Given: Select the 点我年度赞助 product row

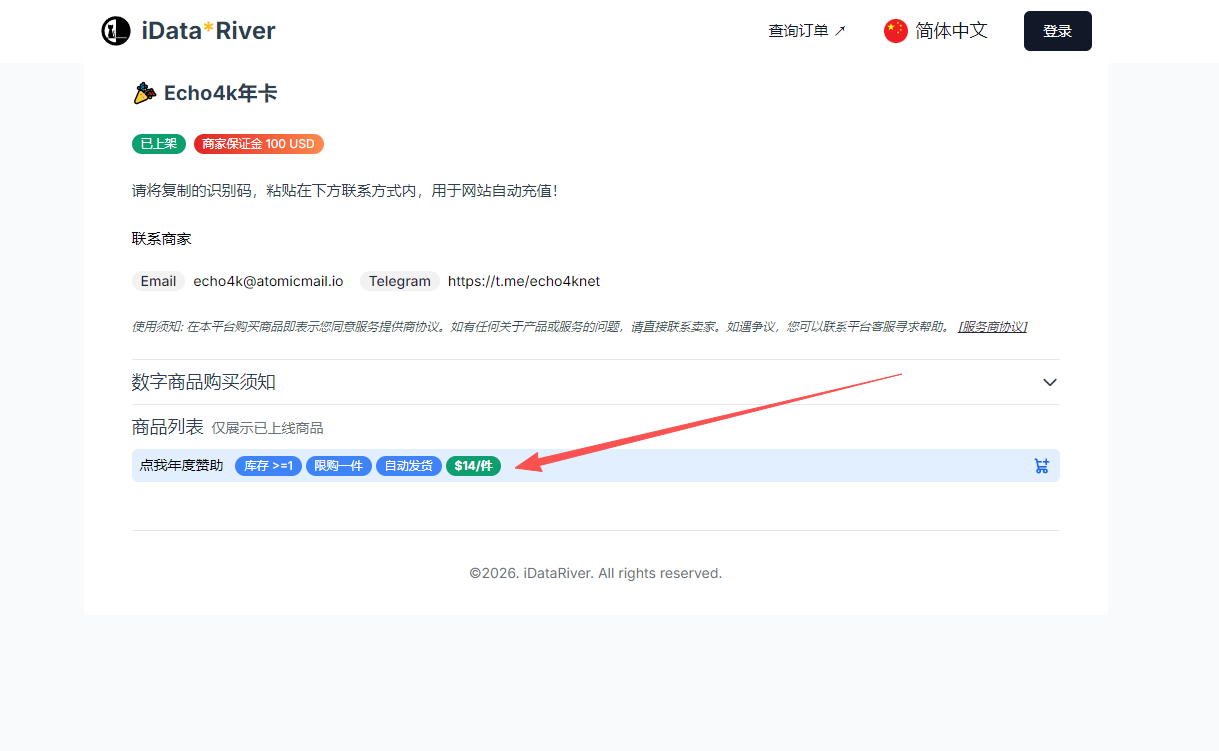Looking at the screenshot, I should click(x=596, y=466).
